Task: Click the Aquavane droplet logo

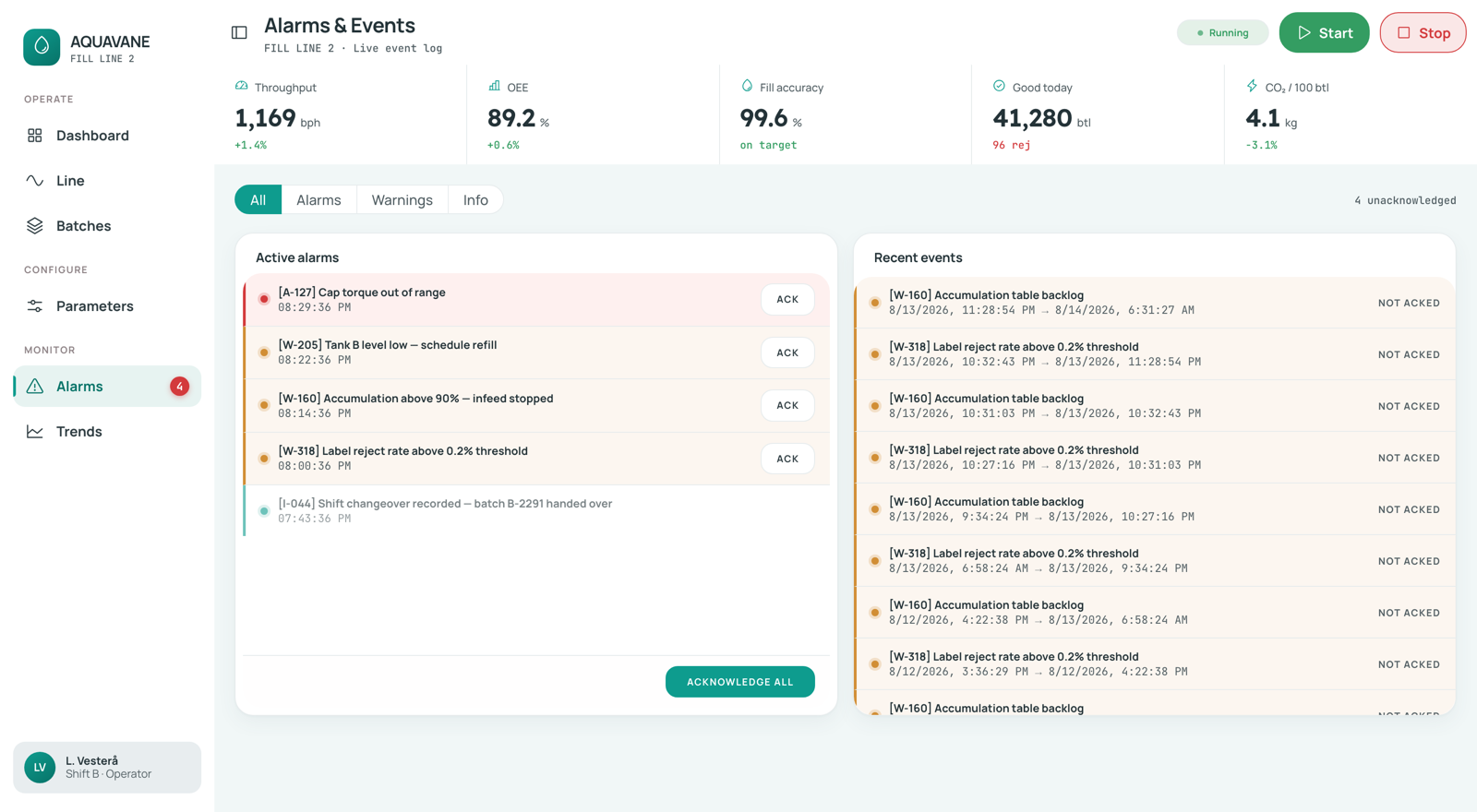Action: pos(42,47)
